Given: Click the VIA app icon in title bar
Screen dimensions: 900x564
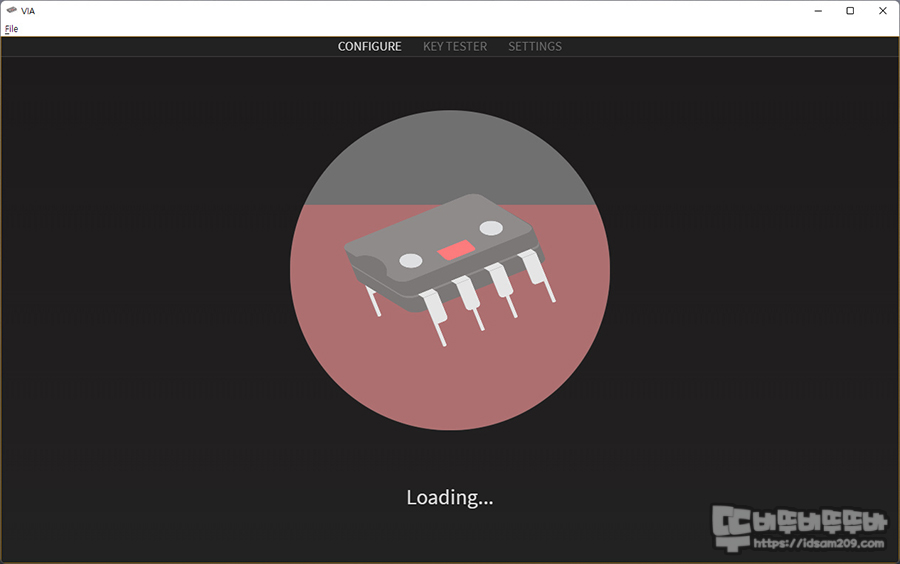Looking at the screenshot, I should [x=11, y=10].
